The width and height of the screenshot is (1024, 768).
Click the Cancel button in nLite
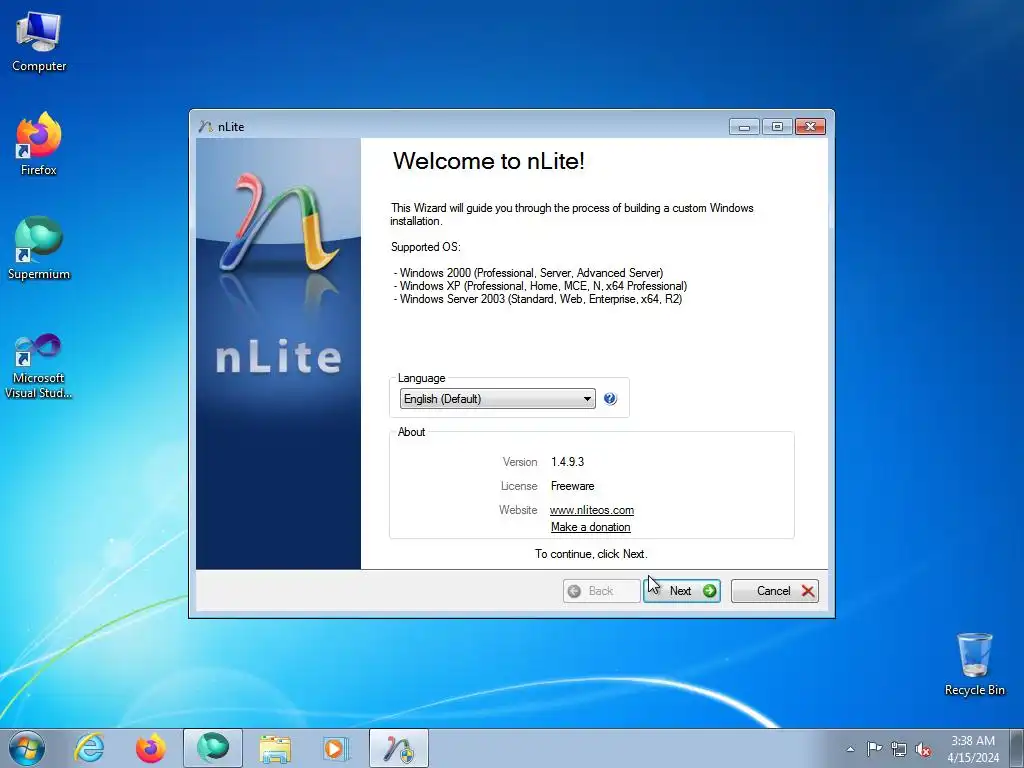[775, 591]
